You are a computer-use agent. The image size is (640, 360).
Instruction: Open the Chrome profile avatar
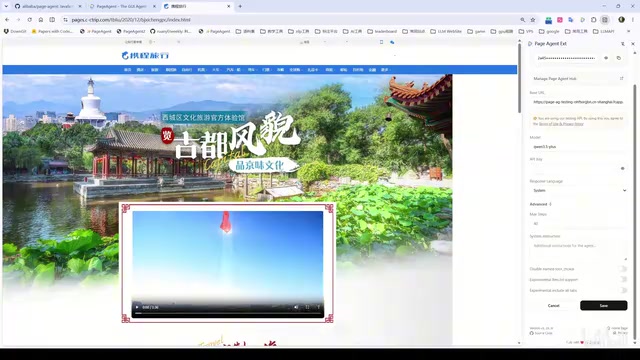point(621,20)
